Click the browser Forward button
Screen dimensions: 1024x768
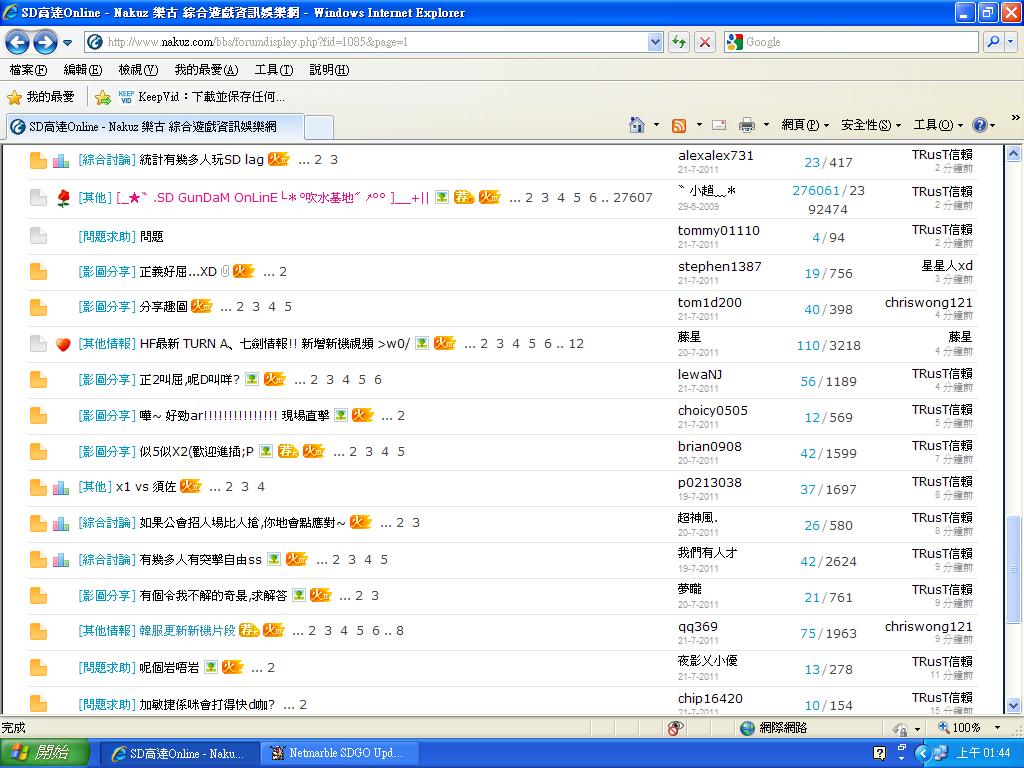point(44,42)
